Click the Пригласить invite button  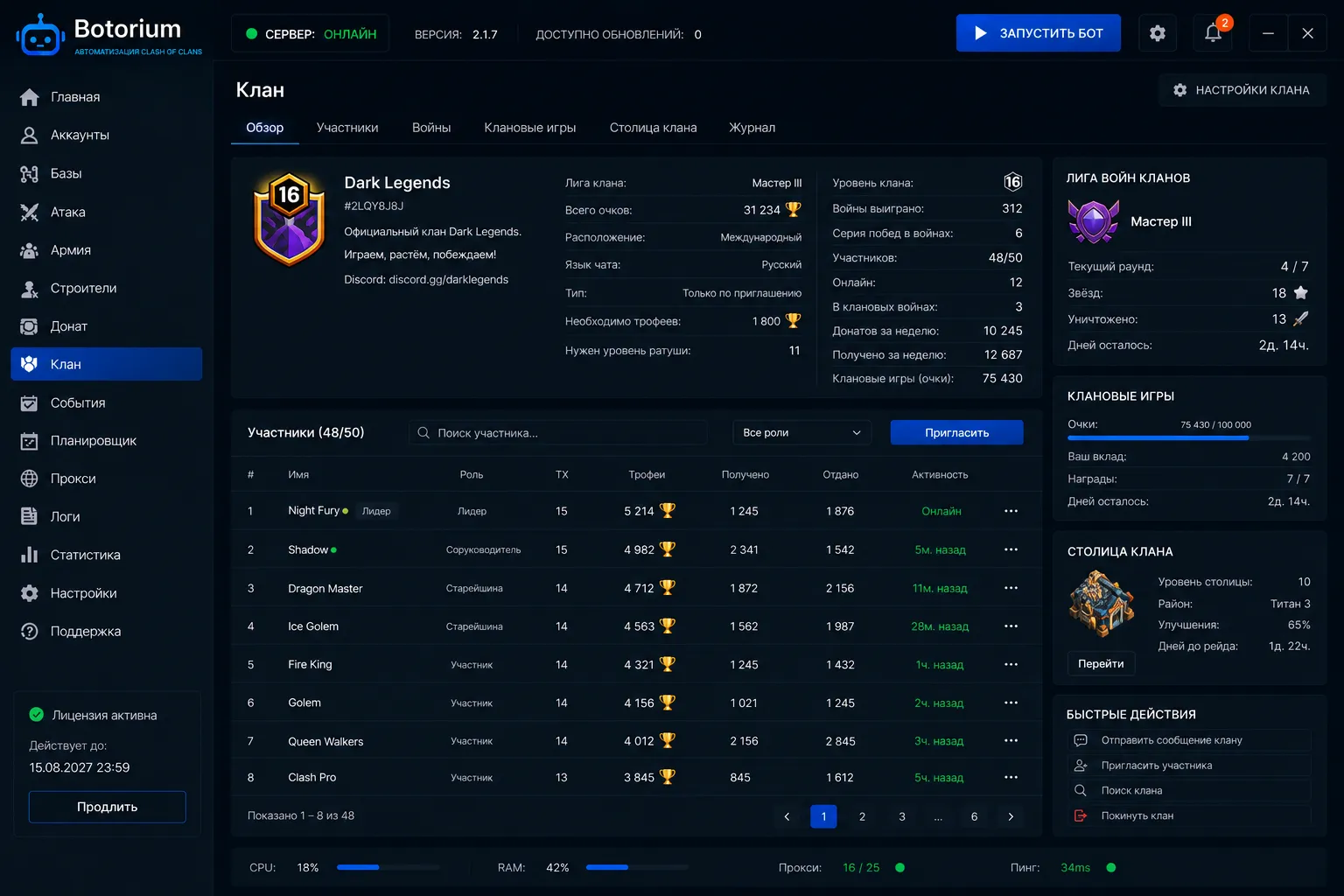[x=957, y=432]
